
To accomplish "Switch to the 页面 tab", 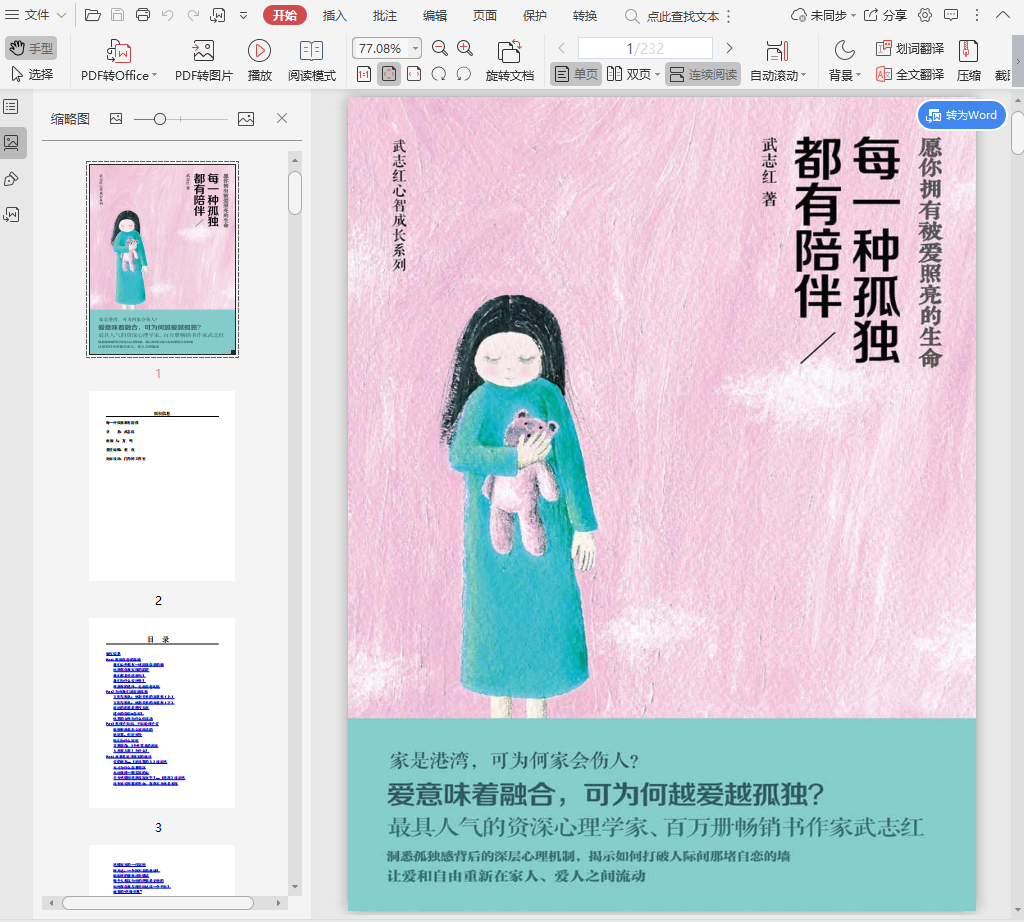I will point(485,16).
